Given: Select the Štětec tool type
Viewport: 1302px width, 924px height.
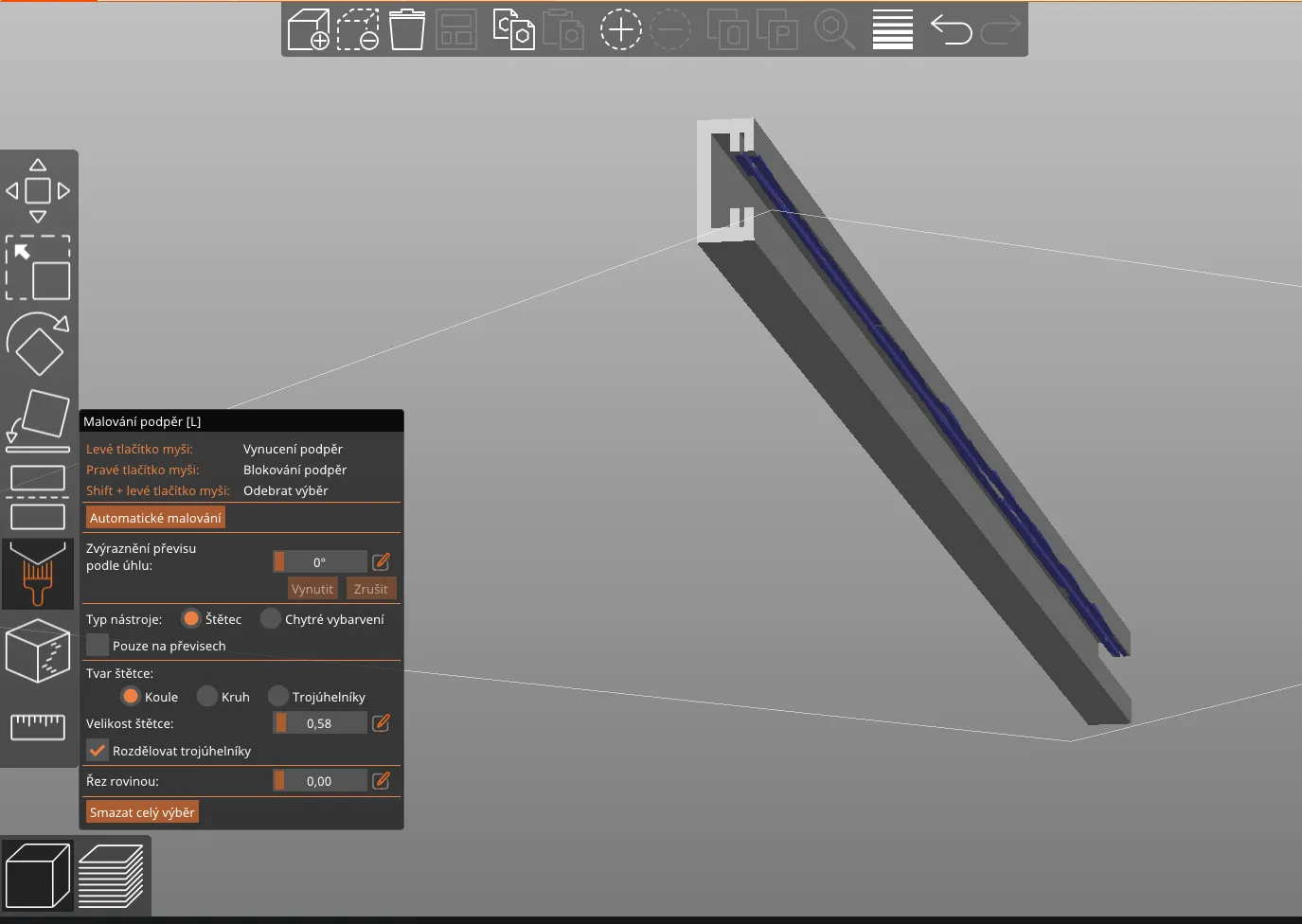Looking at the screenshot, I should pos(191,619).
